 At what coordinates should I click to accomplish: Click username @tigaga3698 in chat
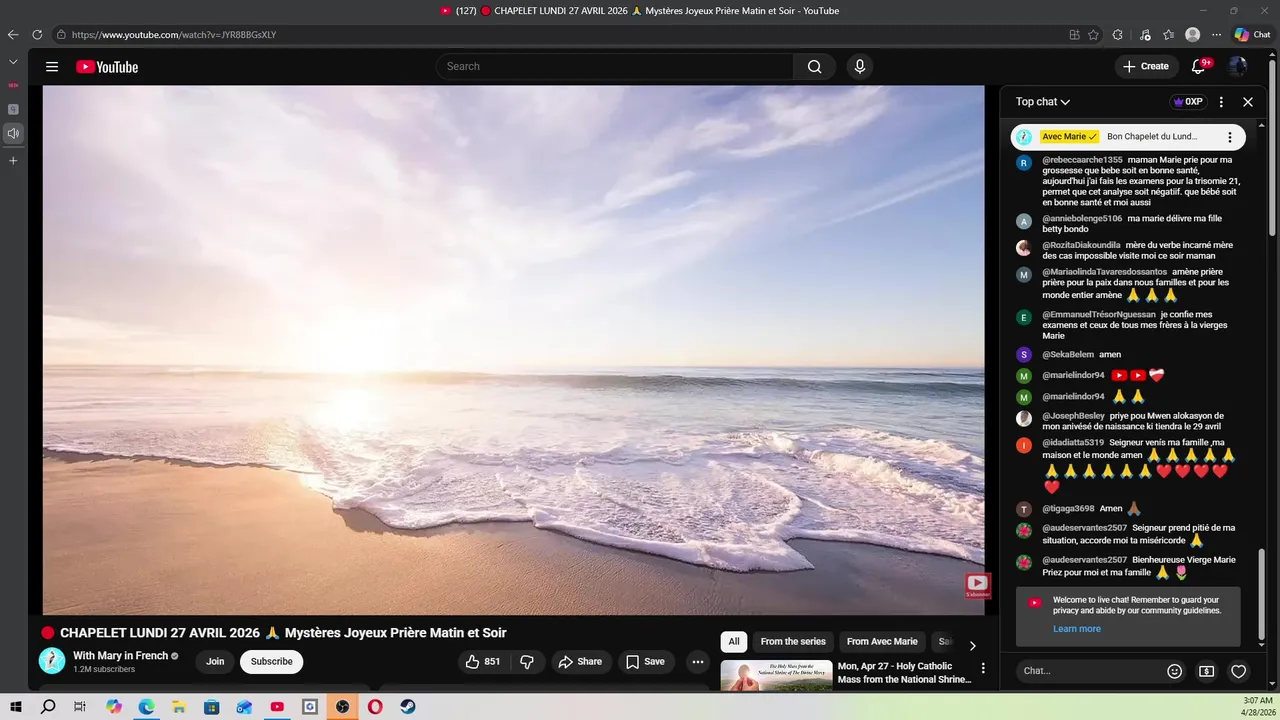[1068, 508]
